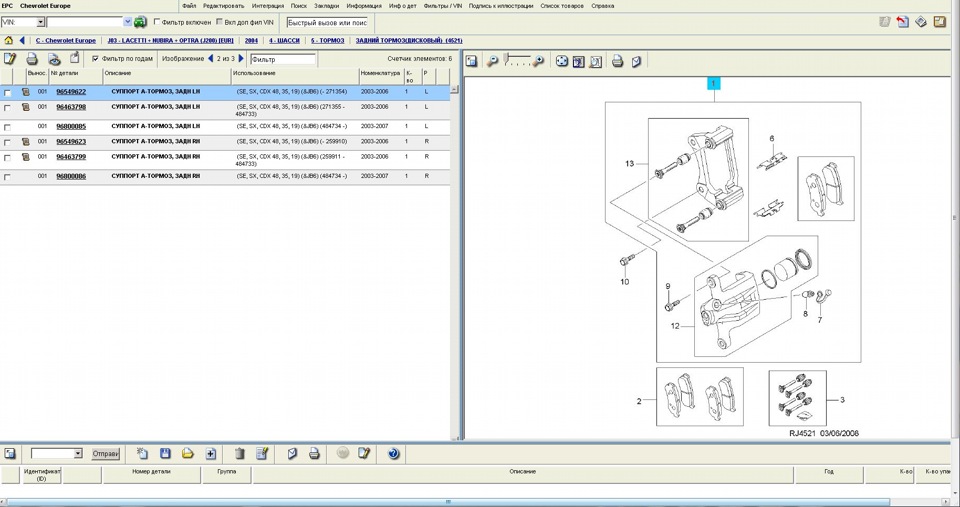Open breadcrumb link 5 - ТОРМОЗ
The width and height of the screenshot is (960, 507).
coord(328,40)
